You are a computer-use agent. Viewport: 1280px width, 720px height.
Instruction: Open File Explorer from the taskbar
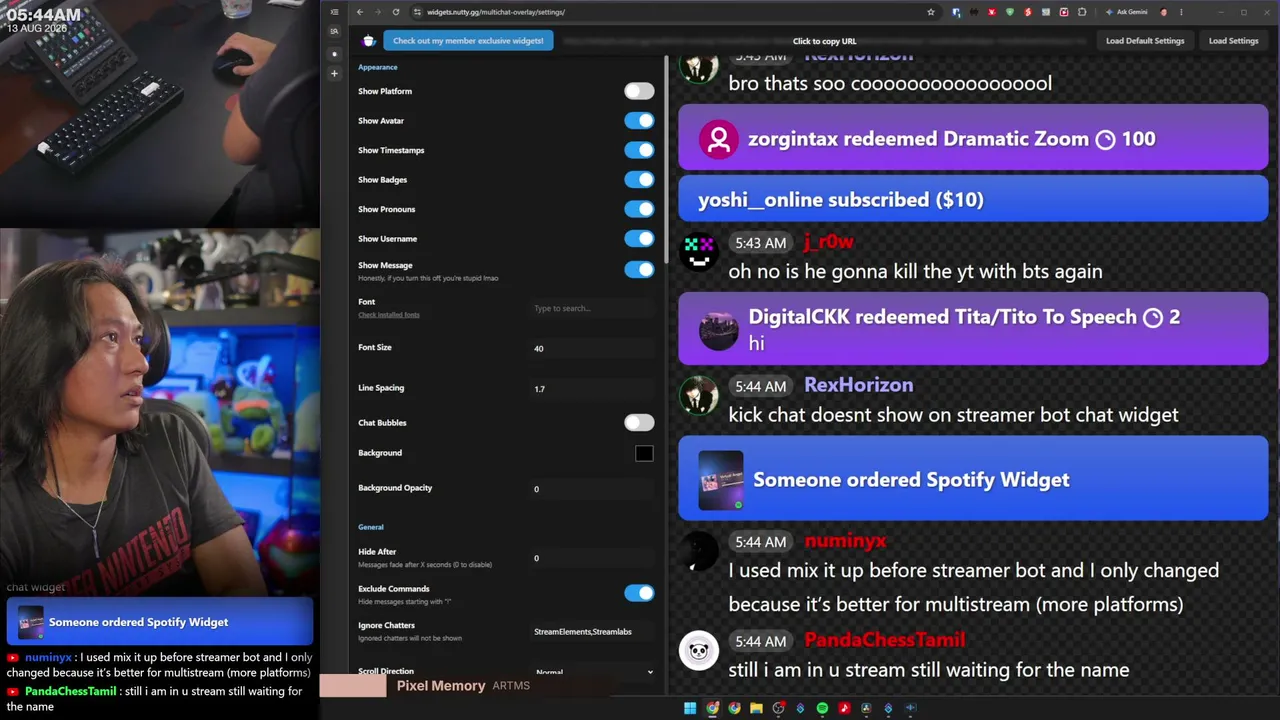click(756, 708)
